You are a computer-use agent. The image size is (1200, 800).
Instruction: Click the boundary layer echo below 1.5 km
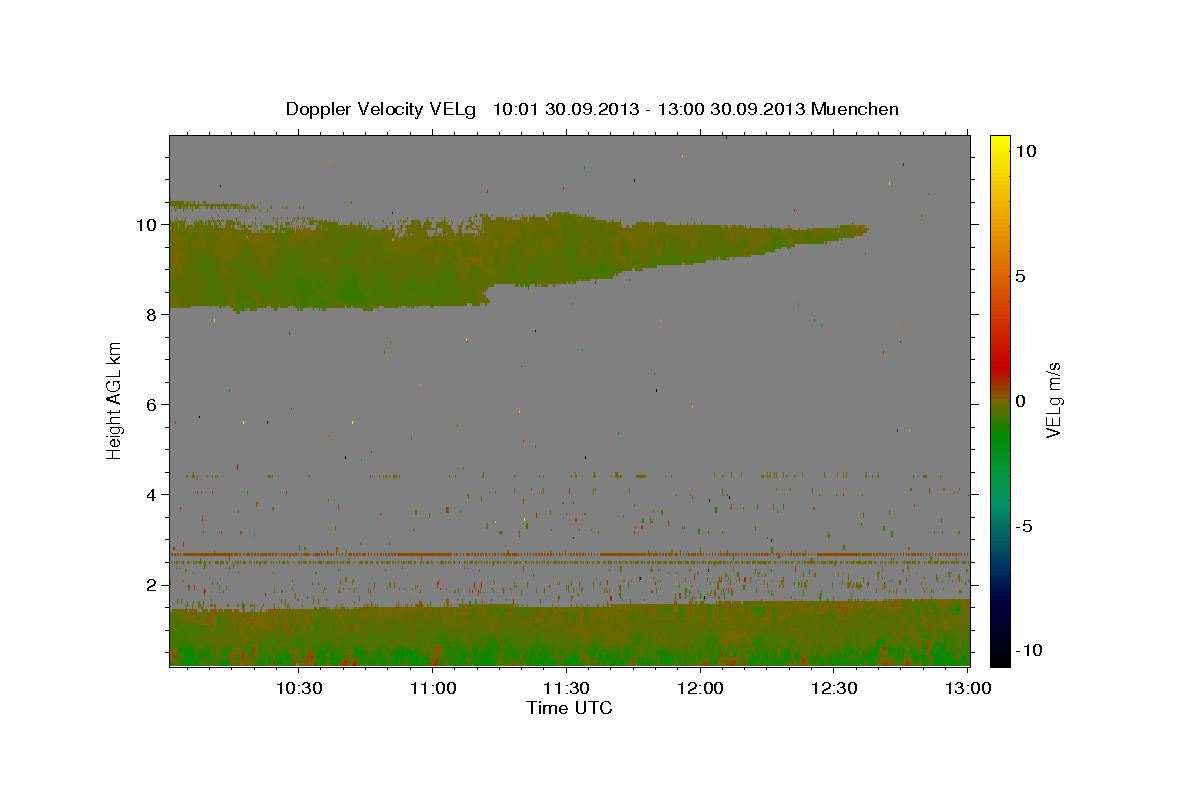570,635
